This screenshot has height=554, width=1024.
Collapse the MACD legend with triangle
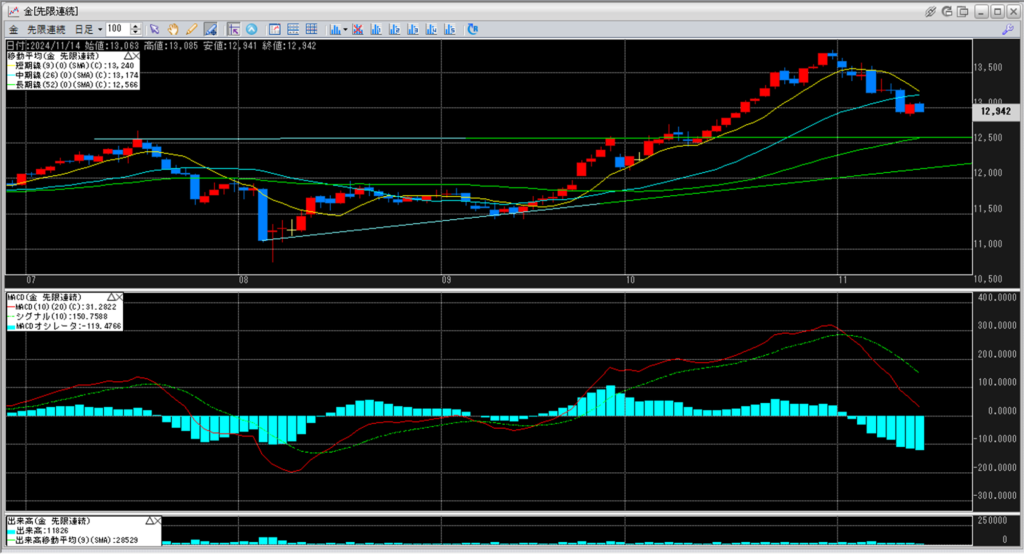point(109,297)
